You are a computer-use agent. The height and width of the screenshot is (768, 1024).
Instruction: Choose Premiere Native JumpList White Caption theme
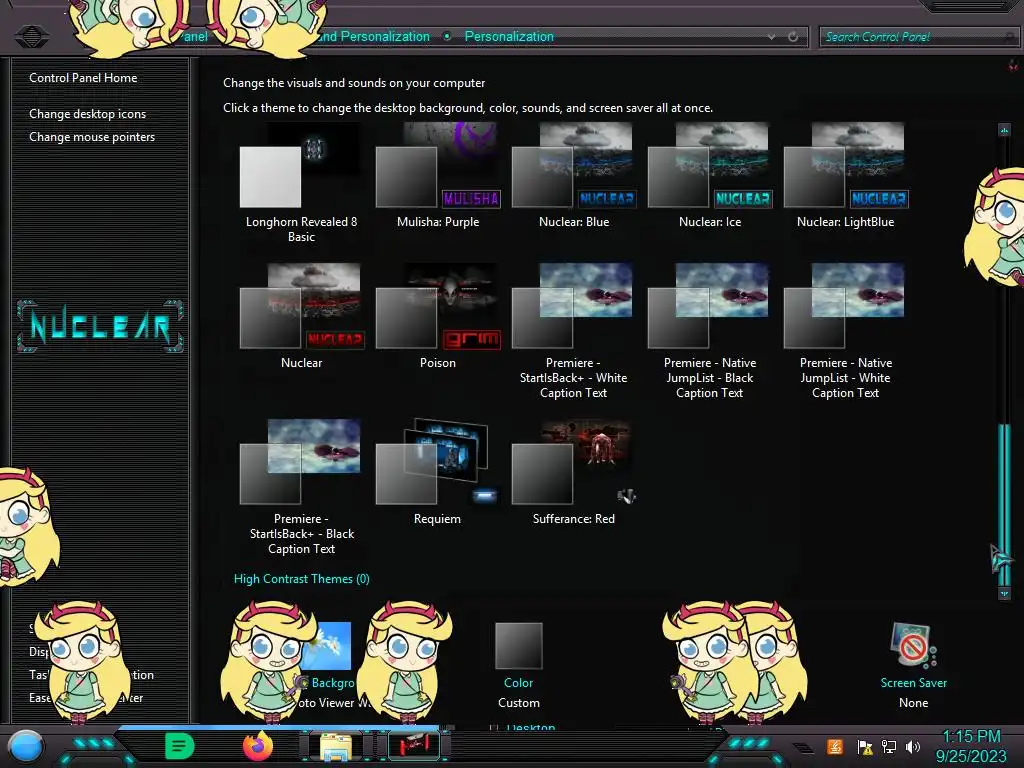pos(846,332)
